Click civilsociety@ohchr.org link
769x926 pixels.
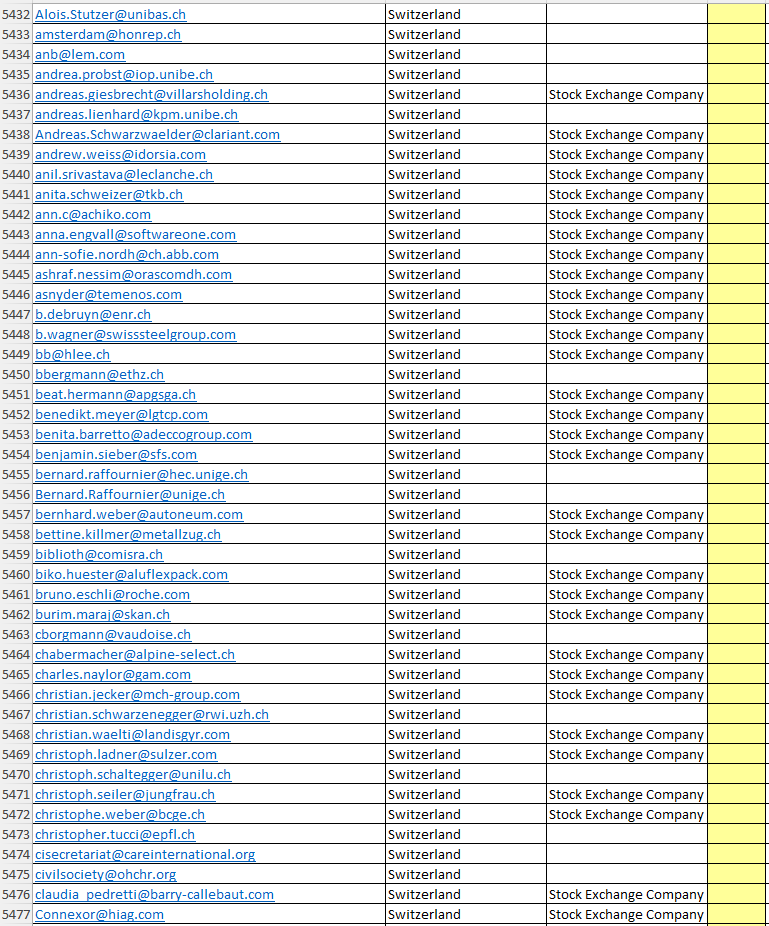(105, 875)
